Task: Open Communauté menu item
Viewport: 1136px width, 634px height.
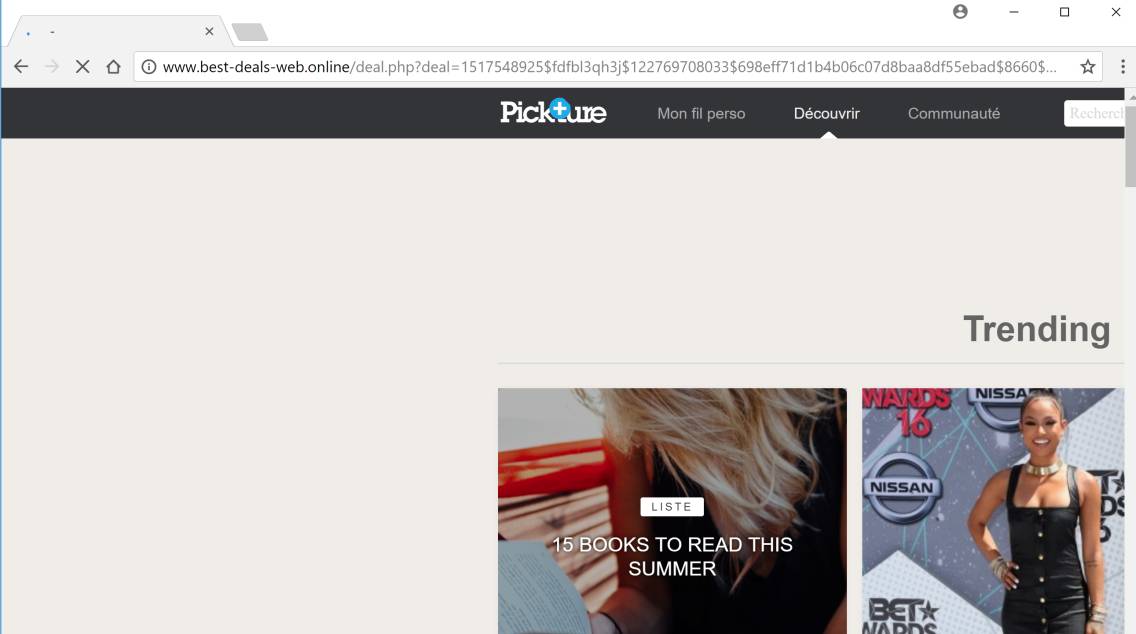Action: (953, 113)
